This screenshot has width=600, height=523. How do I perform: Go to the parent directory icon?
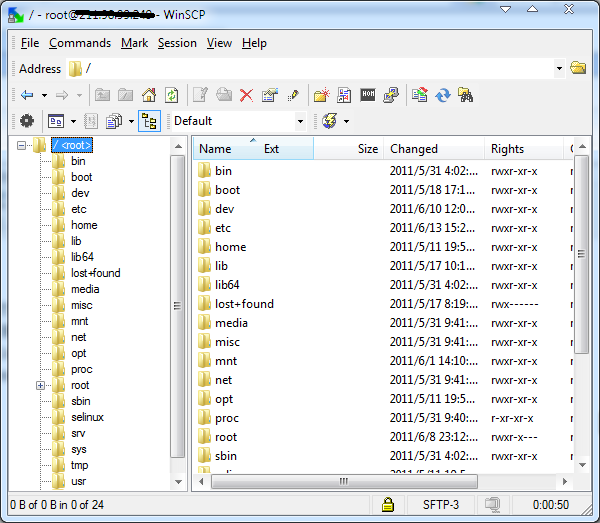pos(102,95)
